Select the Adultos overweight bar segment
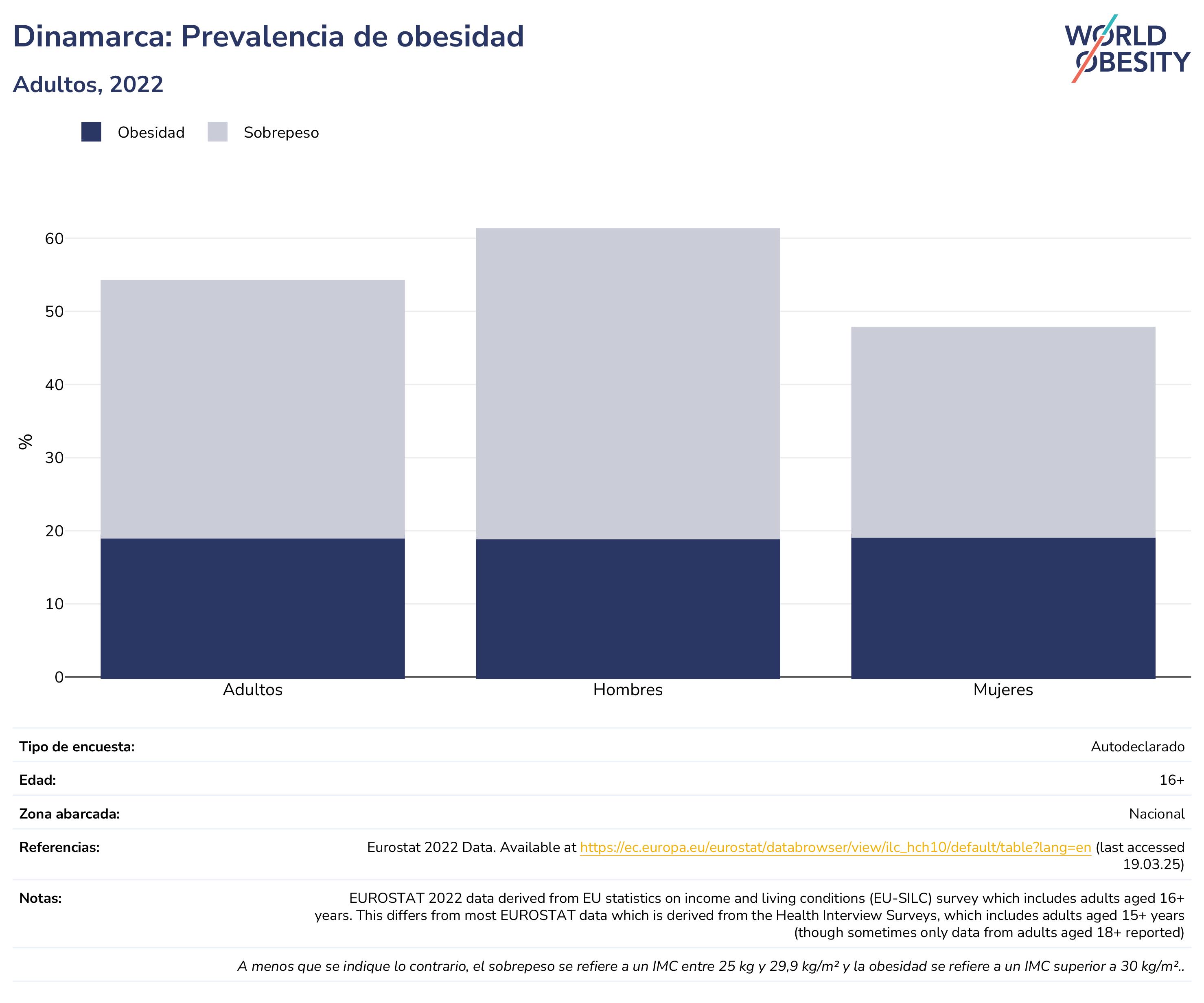This screenshot has height=1003, width=1204. click(x=253, y=409)
